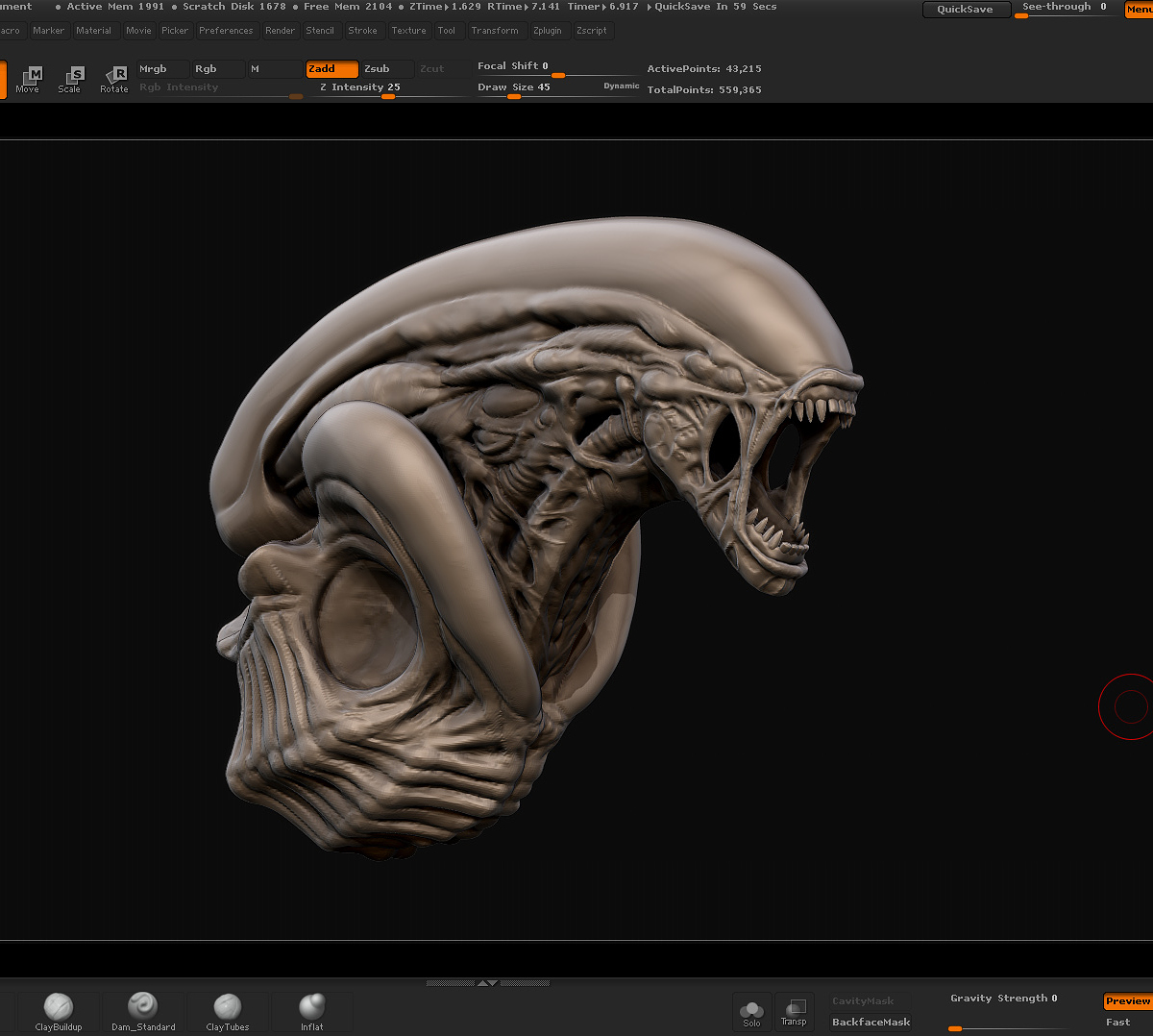Open the Texture menu
This screenshot has width=1153, height=1036.
tap(408, 31)
